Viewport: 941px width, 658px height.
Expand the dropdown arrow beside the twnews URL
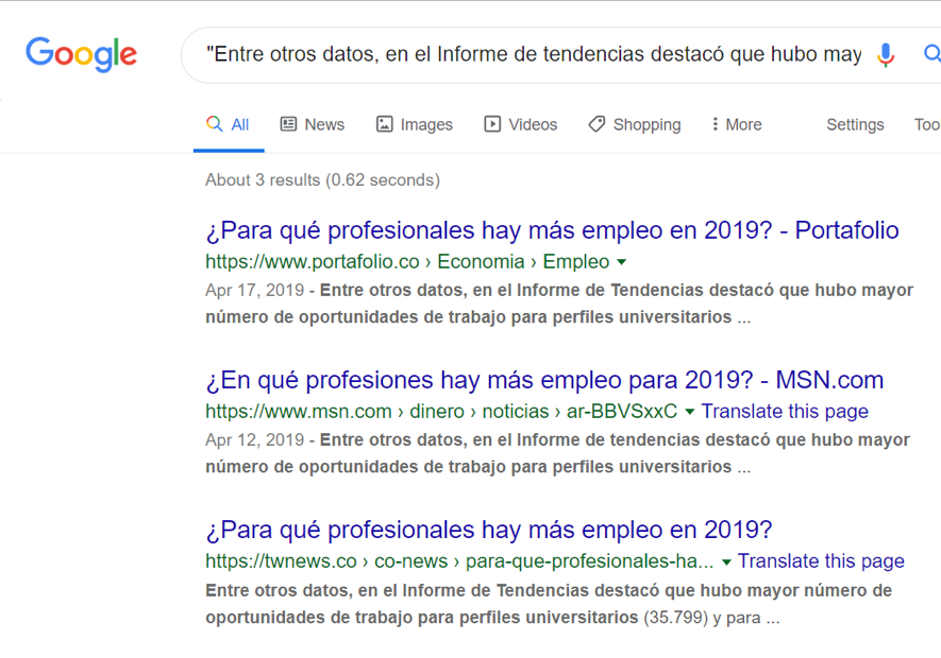727,562
